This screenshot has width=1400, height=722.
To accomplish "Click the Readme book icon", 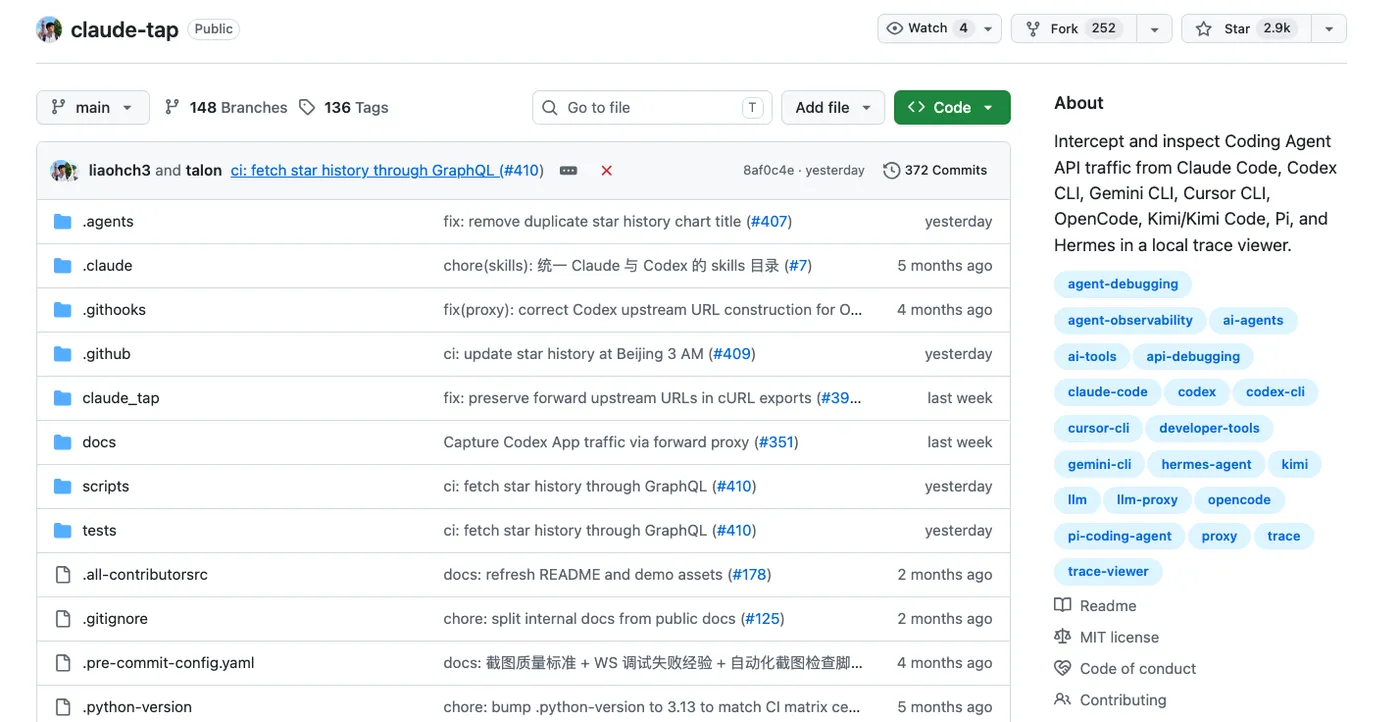I will (1062, 605).
